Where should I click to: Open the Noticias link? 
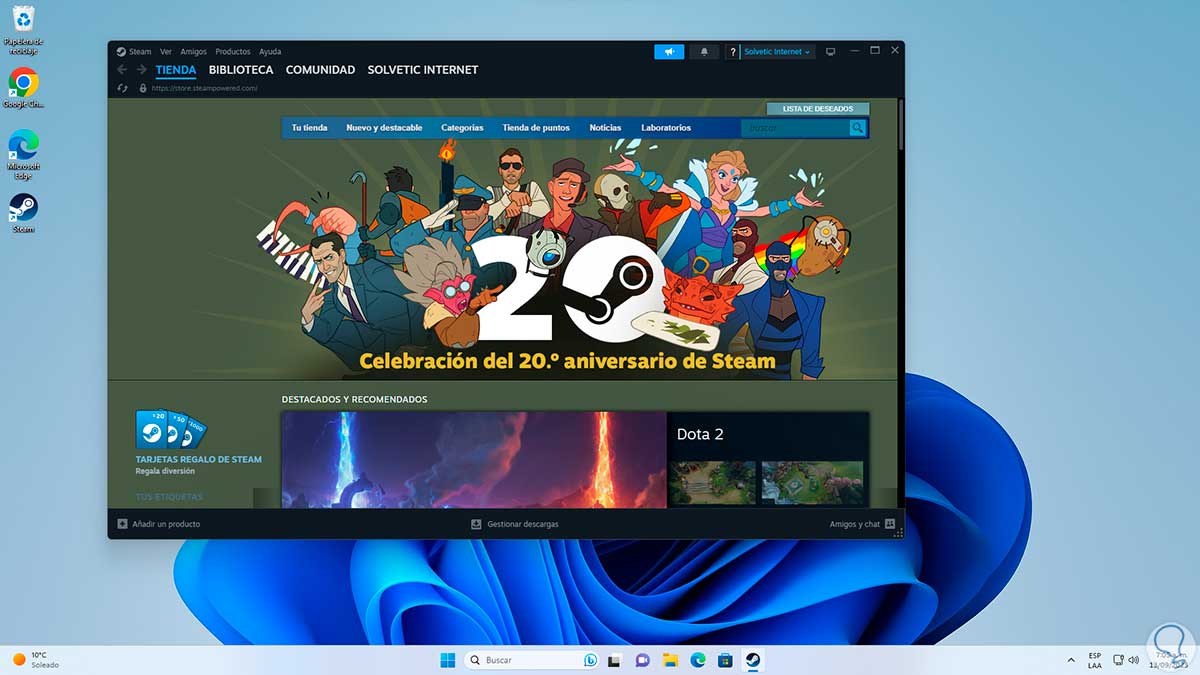pyautogui.click(x=605, y=128)
